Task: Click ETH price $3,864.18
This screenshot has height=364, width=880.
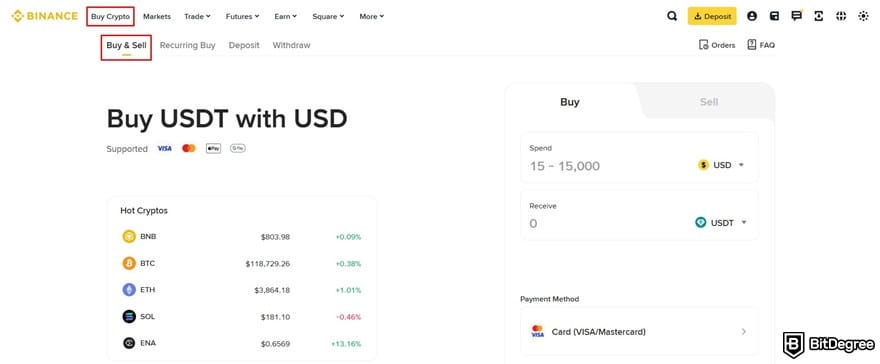Action: (272, 290)
